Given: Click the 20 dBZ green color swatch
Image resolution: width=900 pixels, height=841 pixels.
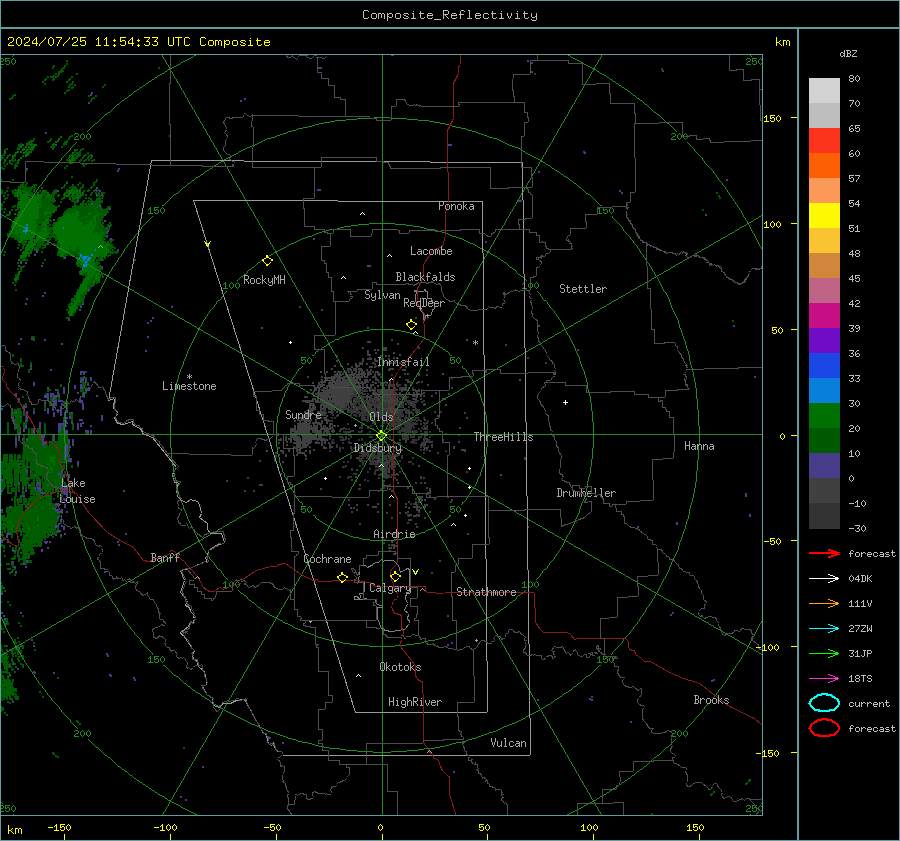Looking at the screenshot, I should pyautogui.click(x=824, y=415).
